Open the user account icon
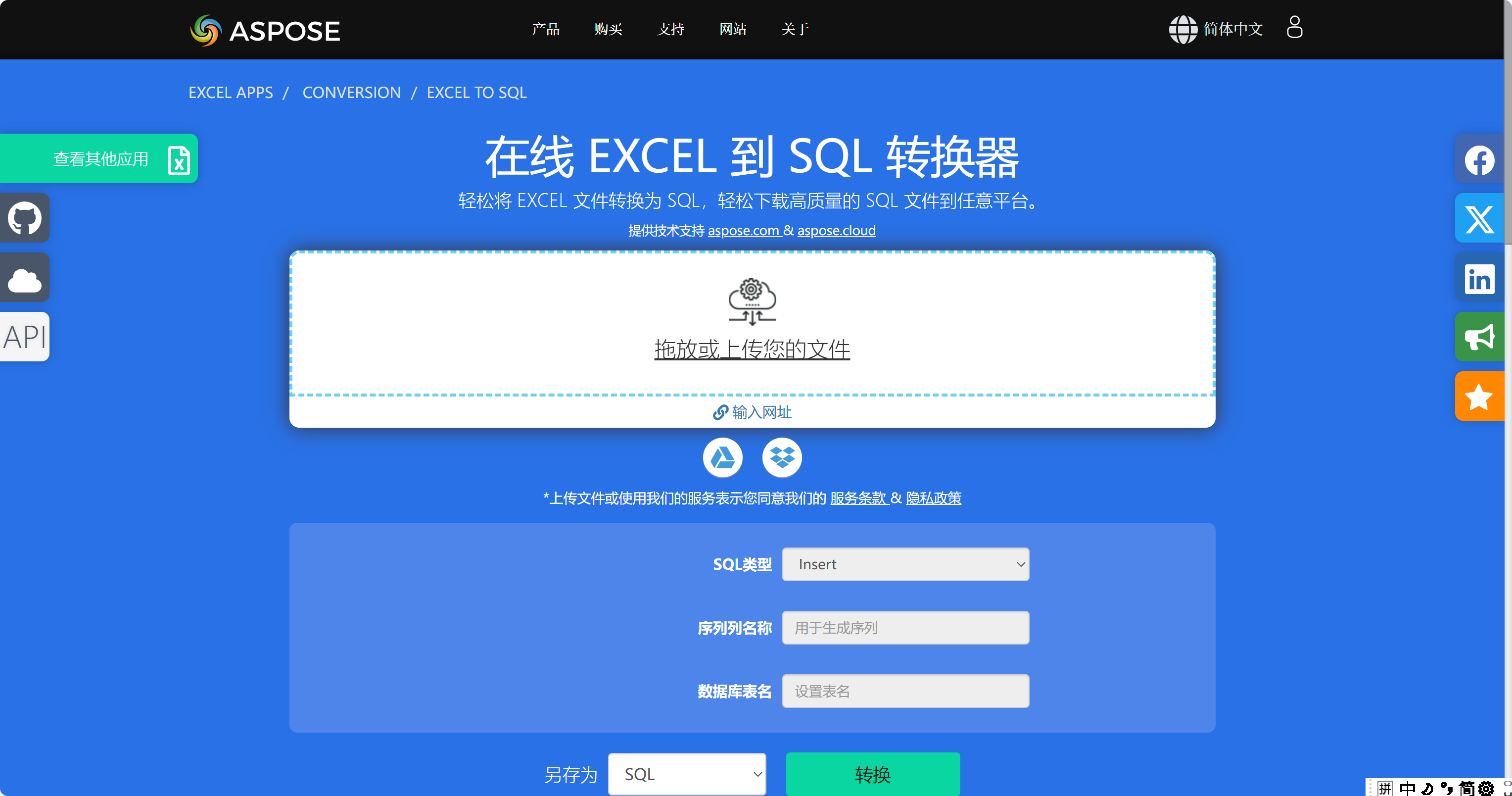Screen dimensions: 1512x796 (1294, 28)
